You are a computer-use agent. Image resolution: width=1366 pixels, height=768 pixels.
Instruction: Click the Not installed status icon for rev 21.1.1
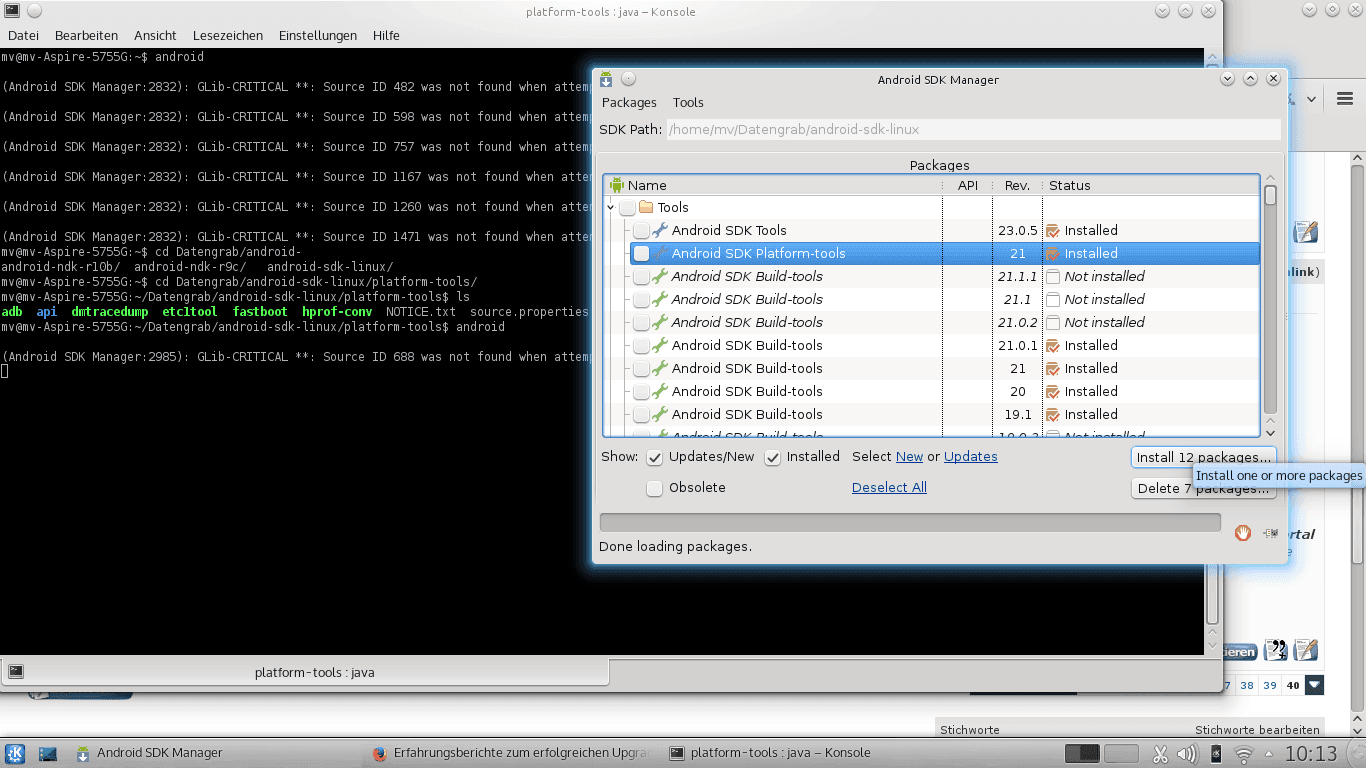click(x=1052, y=276)
